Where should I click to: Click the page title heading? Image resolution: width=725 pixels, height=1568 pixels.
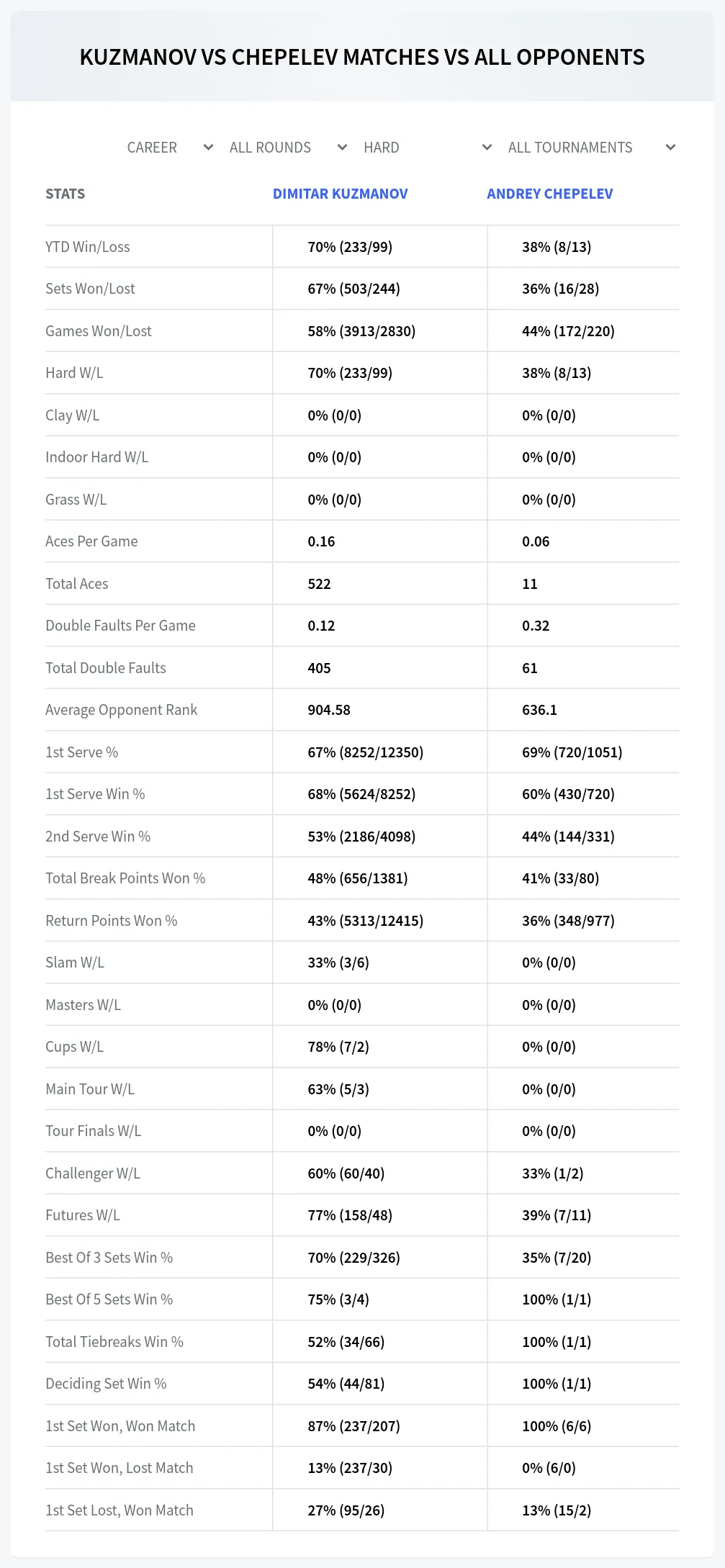pyautogui.click(x=362, y=58)
